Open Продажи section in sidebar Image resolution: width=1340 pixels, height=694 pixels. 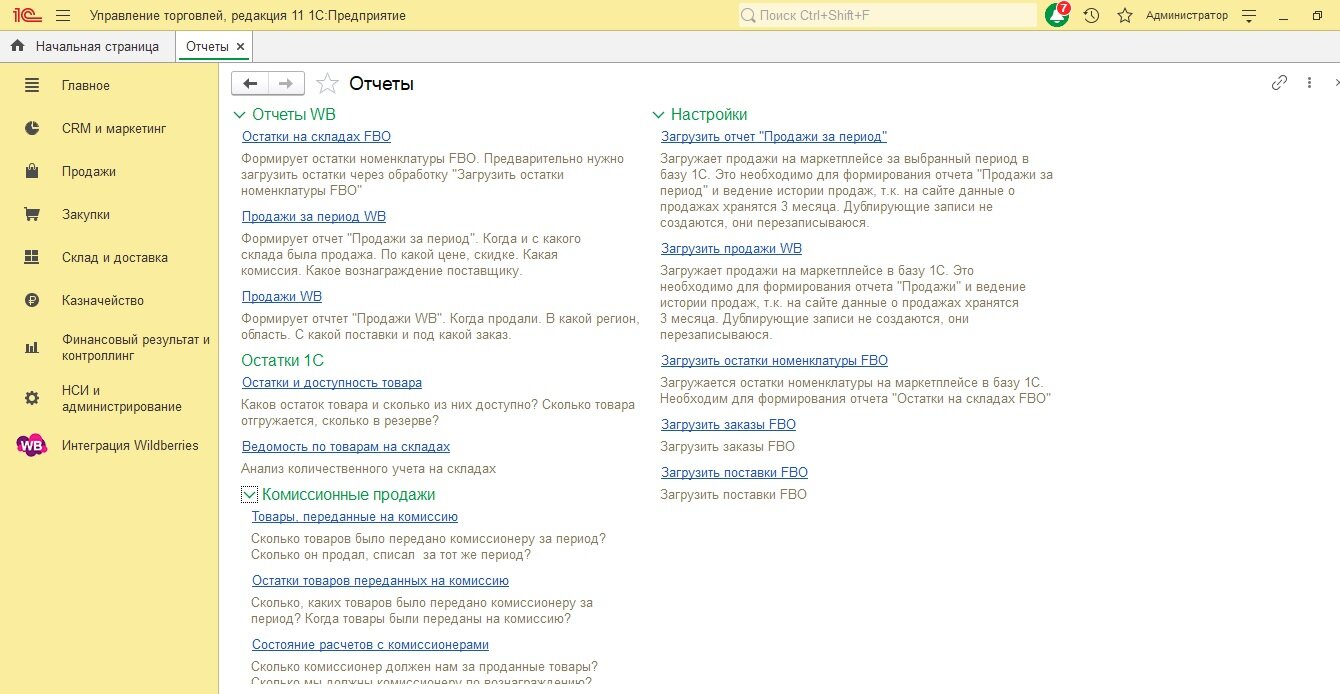pos(89,172)
